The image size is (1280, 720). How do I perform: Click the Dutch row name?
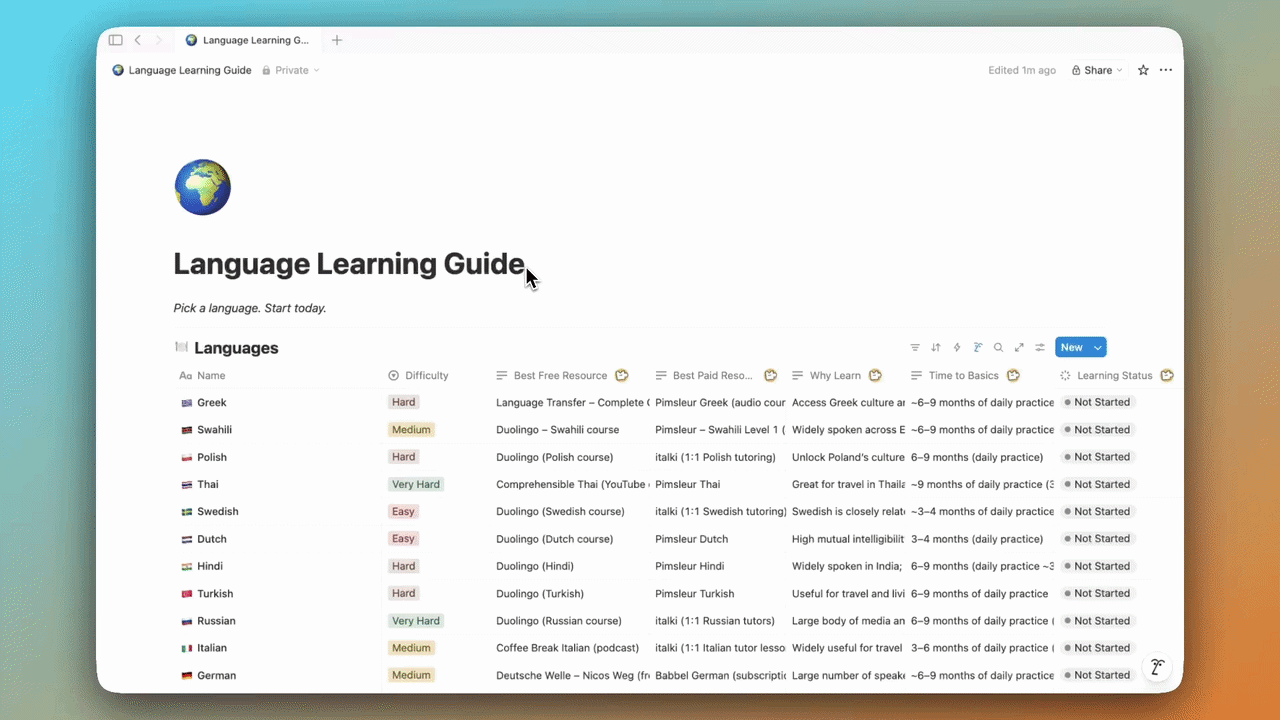click(212, 539)
